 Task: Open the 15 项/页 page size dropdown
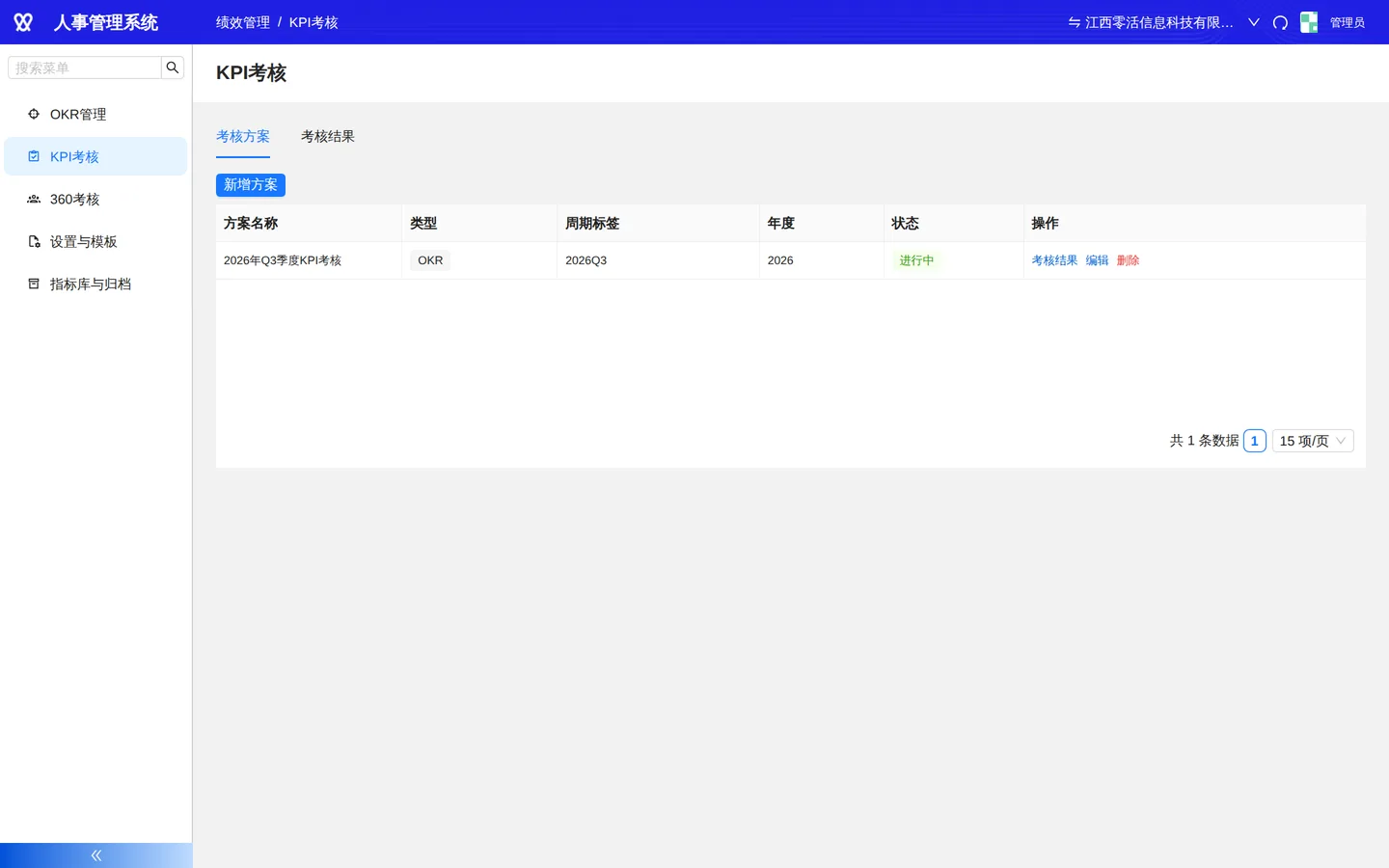pyautogui.click(x=1313, y=441)
